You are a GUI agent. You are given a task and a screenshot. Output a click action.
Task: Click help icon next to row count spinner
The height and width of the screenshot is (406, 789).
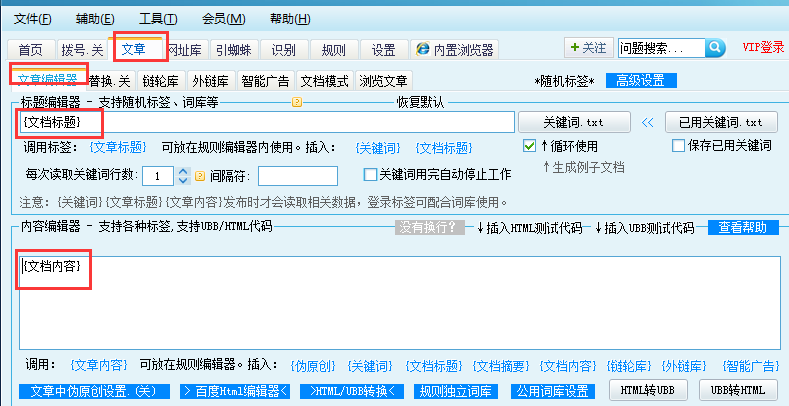point(200,176)
